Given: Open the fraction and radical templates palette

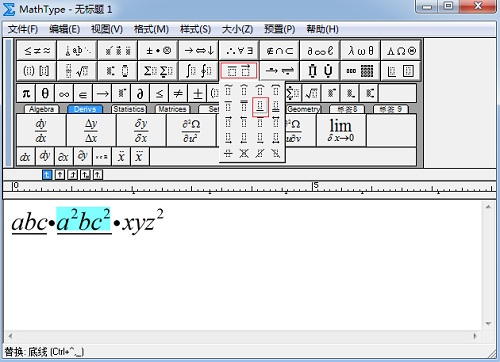Looking at the screenshot, I should pyautogui.click(x=77, y=71).
